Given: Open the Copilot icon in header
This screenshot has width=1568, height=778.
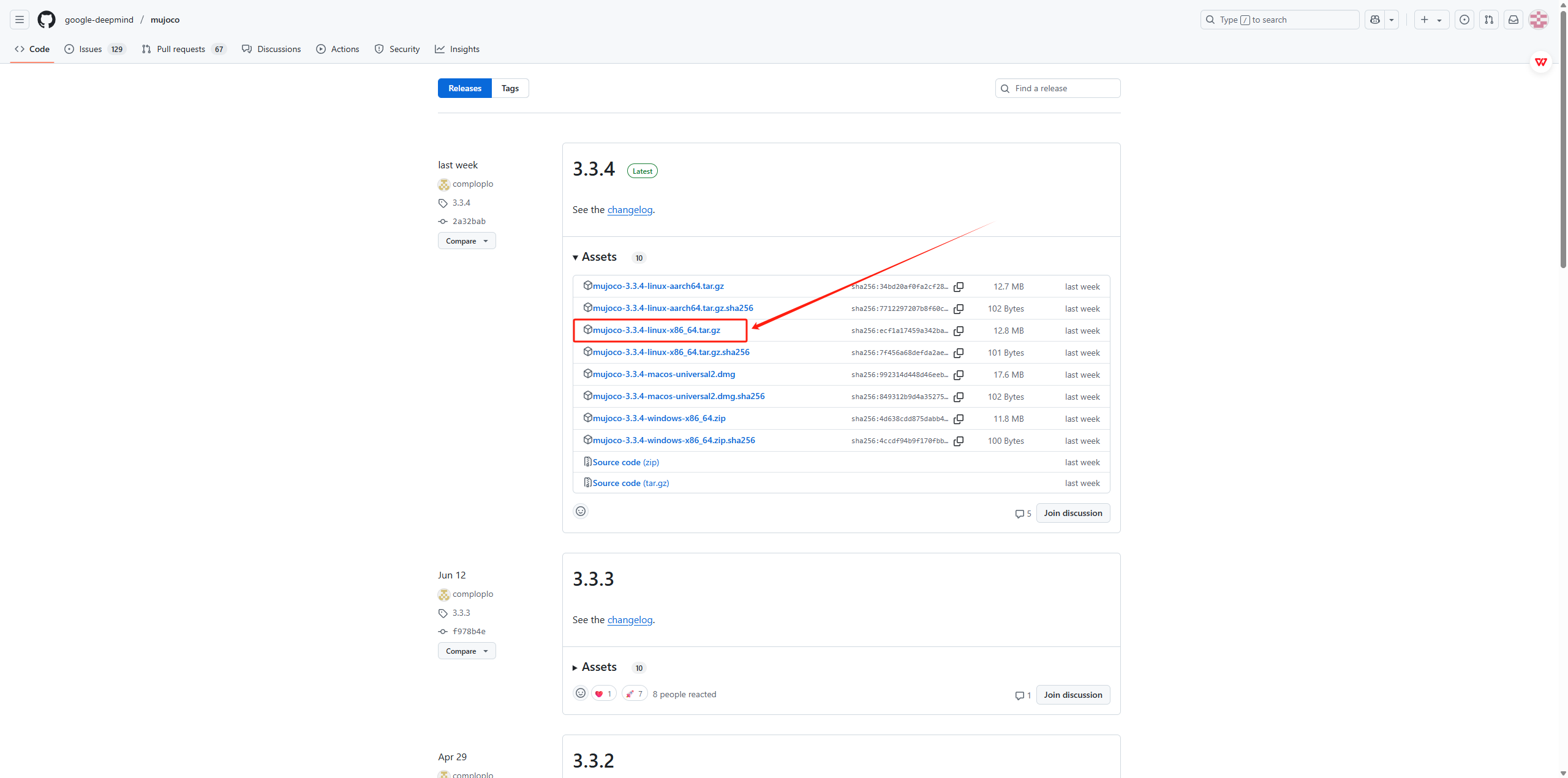Looking at the screenshot, I should (1375, 20).
